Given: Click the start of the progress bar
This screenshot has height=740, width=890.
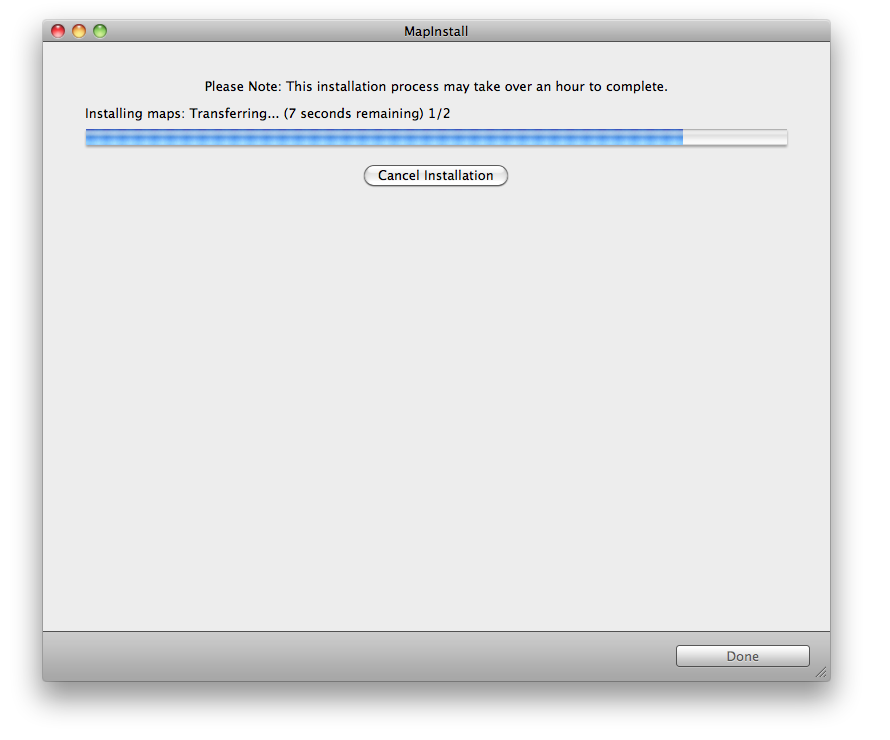Looking at the screenshot, I should point(90,138).
